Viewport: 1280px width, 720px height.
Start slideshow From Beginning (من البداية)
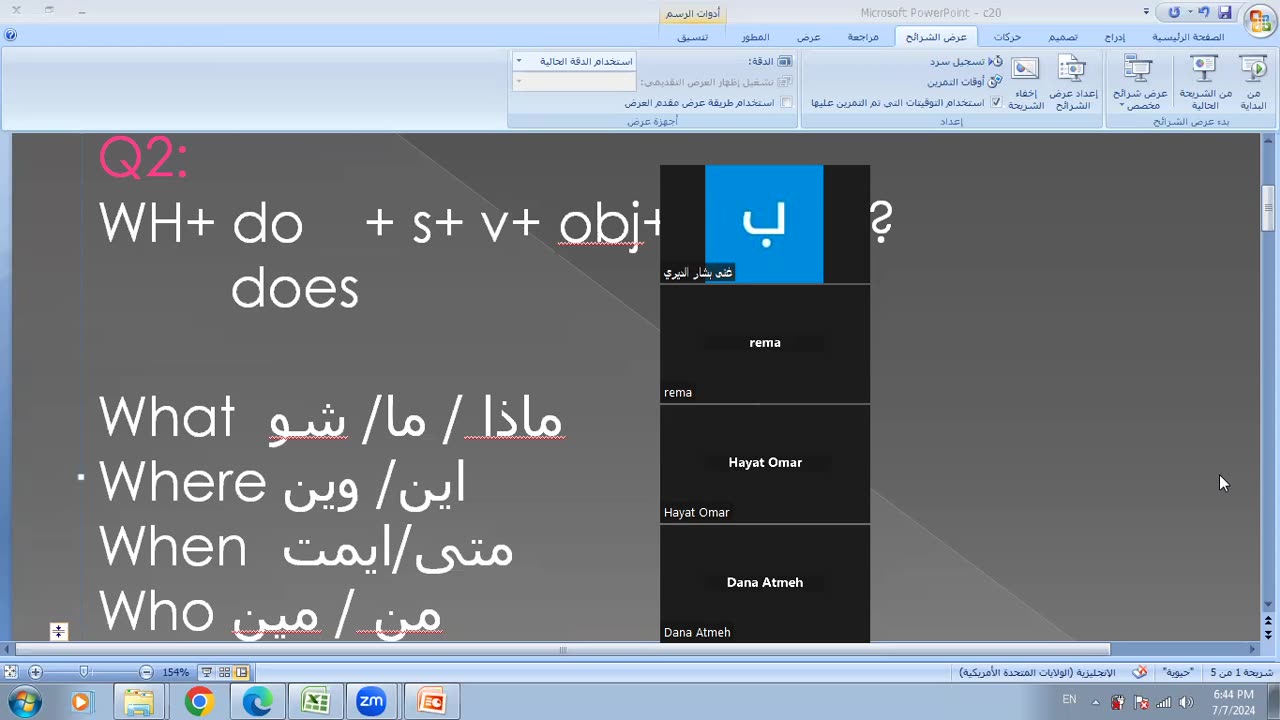click(1253, 82)
